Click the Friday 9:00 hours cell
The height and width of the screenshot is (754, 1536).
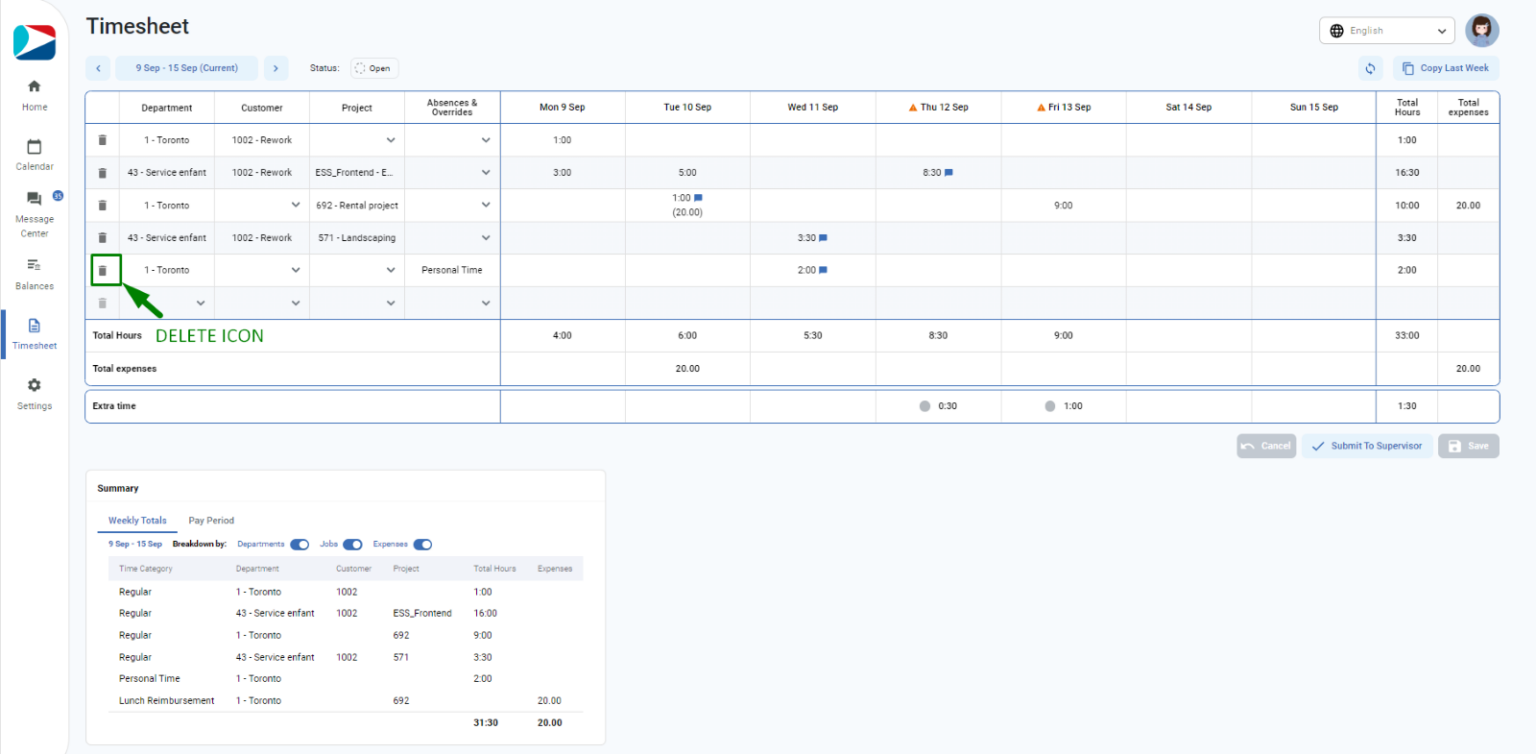[1063, 205]
